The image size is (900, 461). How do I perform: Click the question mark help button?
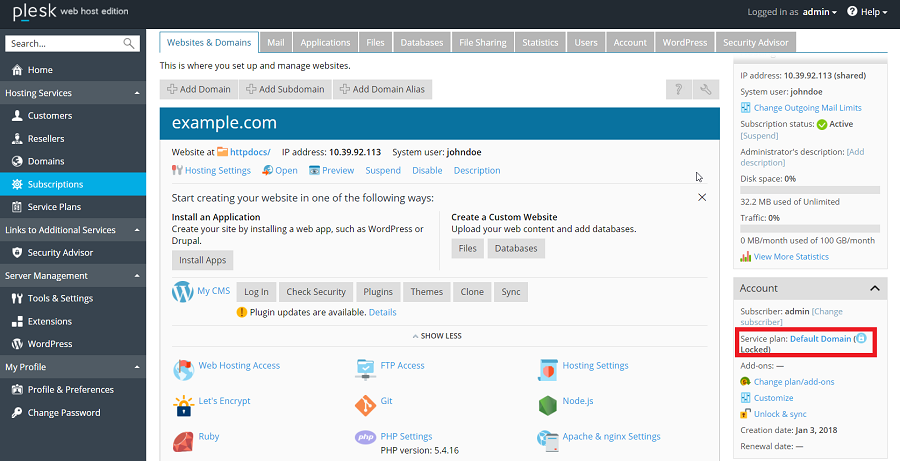pyautogui.click(x=678, y=89)
